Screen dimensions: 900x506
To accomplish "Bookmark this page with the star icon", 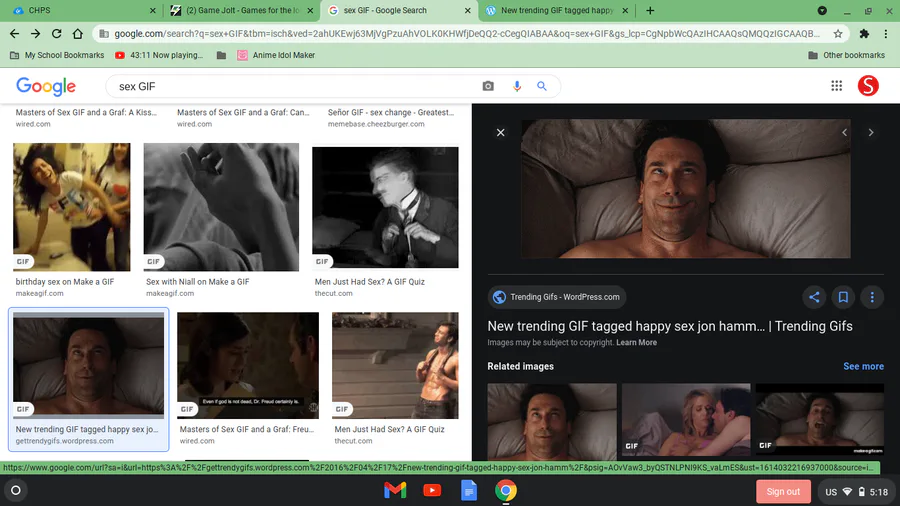I will [x=838, y=34].
